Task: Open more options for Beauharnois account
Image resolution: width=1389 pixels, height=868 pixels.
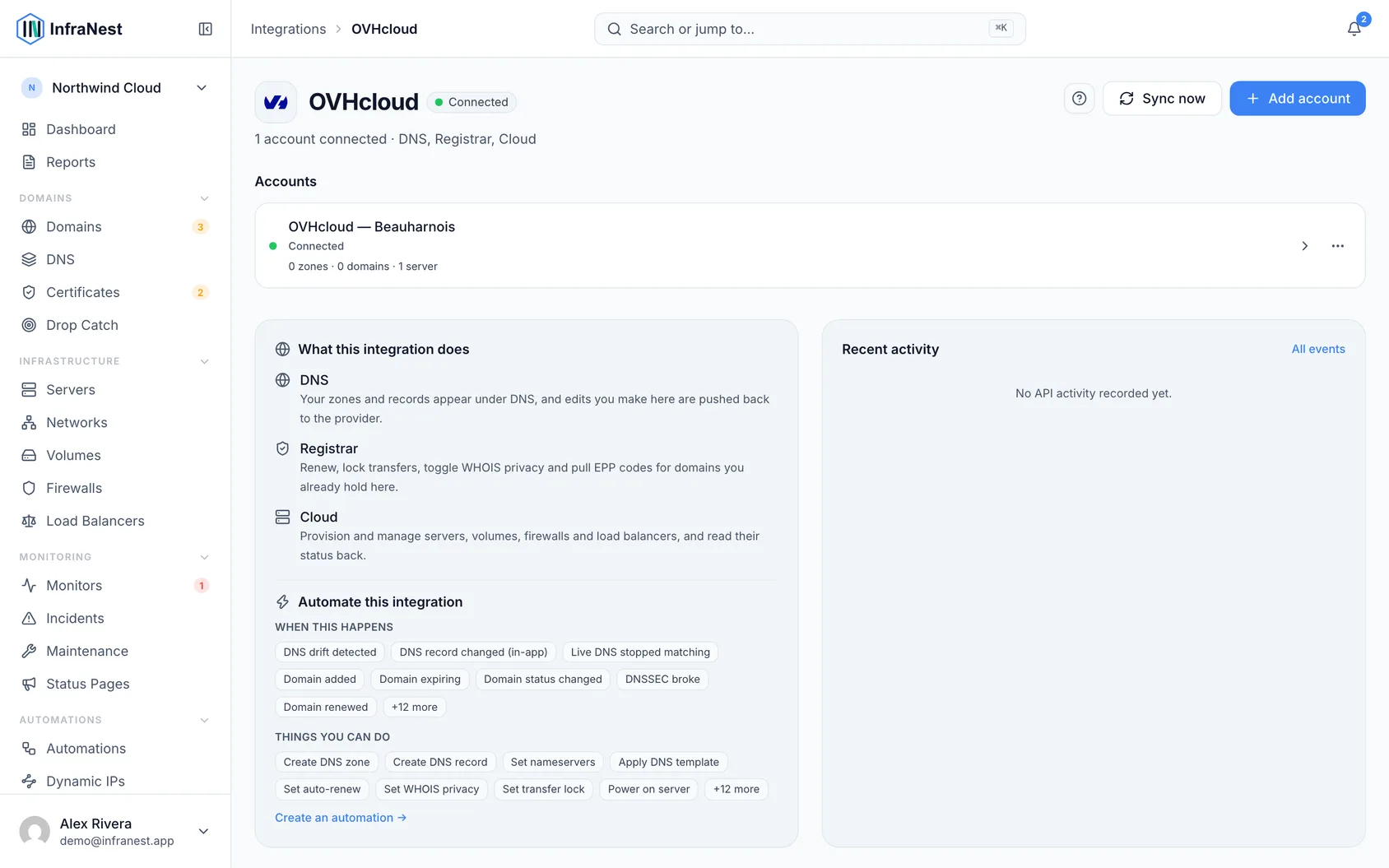Action: 1338,246
